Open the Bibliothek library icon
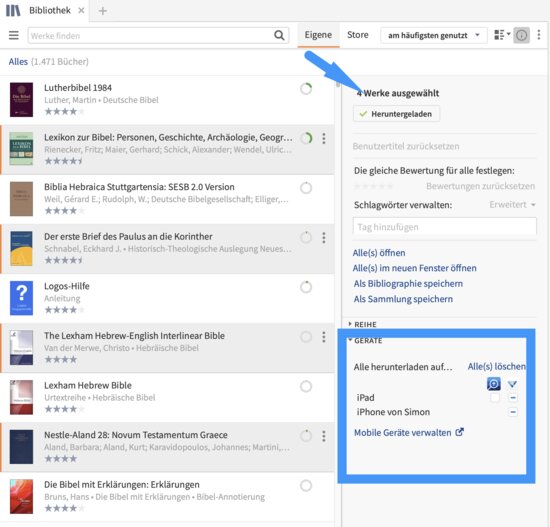The image size is (550, 527). pos(13,10)
